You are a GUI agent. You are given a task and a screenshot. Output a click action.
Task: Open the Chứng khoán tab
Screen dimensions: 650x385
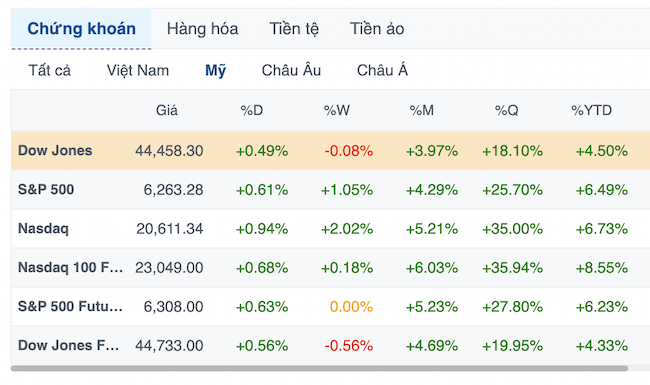pyautogui.click(x=81, y=29)
